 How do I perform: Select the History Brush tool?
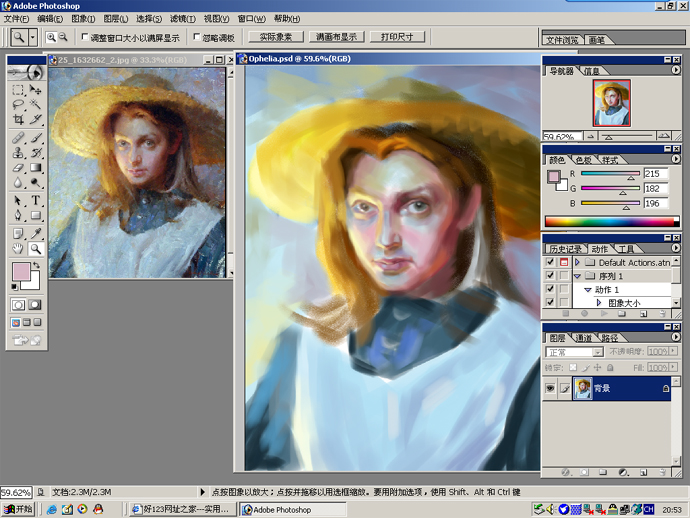coord(35,153)
